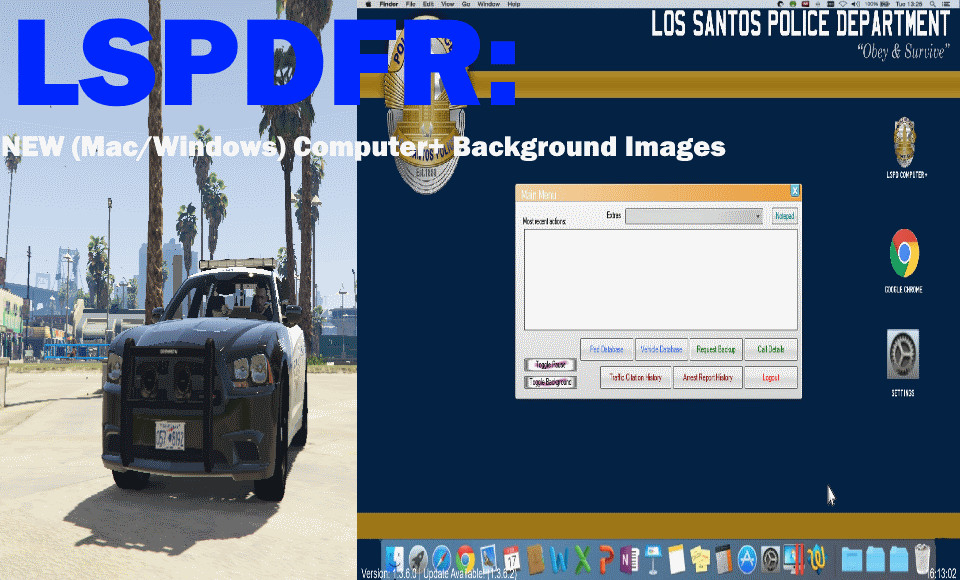Click the Request Backup button
The height and width of the screenshot is (580, 960).
[716, 349]
